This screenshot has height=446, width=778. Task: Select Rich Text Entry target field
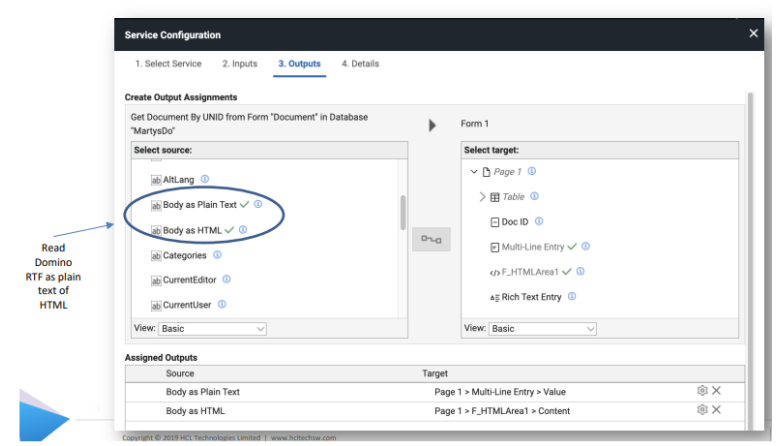click(531, 297)
